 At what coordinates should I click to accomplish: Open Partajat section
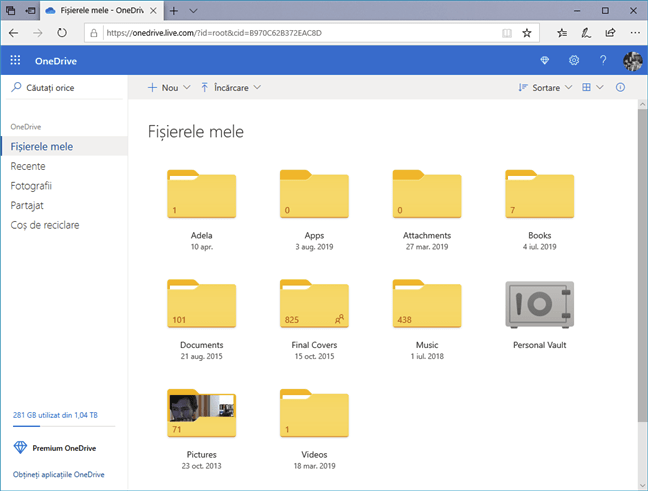click(27, 205)
